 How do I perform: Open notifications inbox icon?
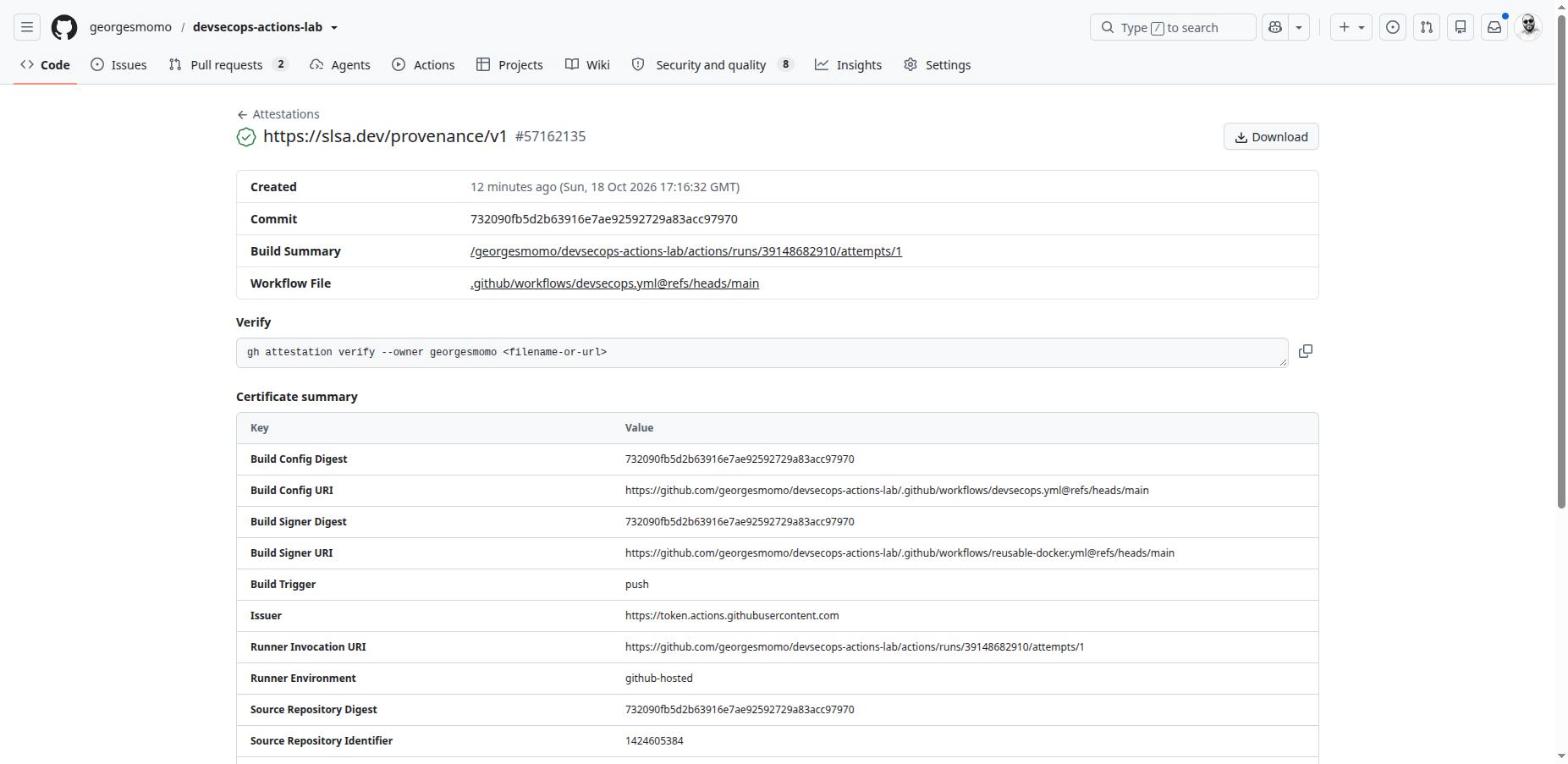point(1494,27)
